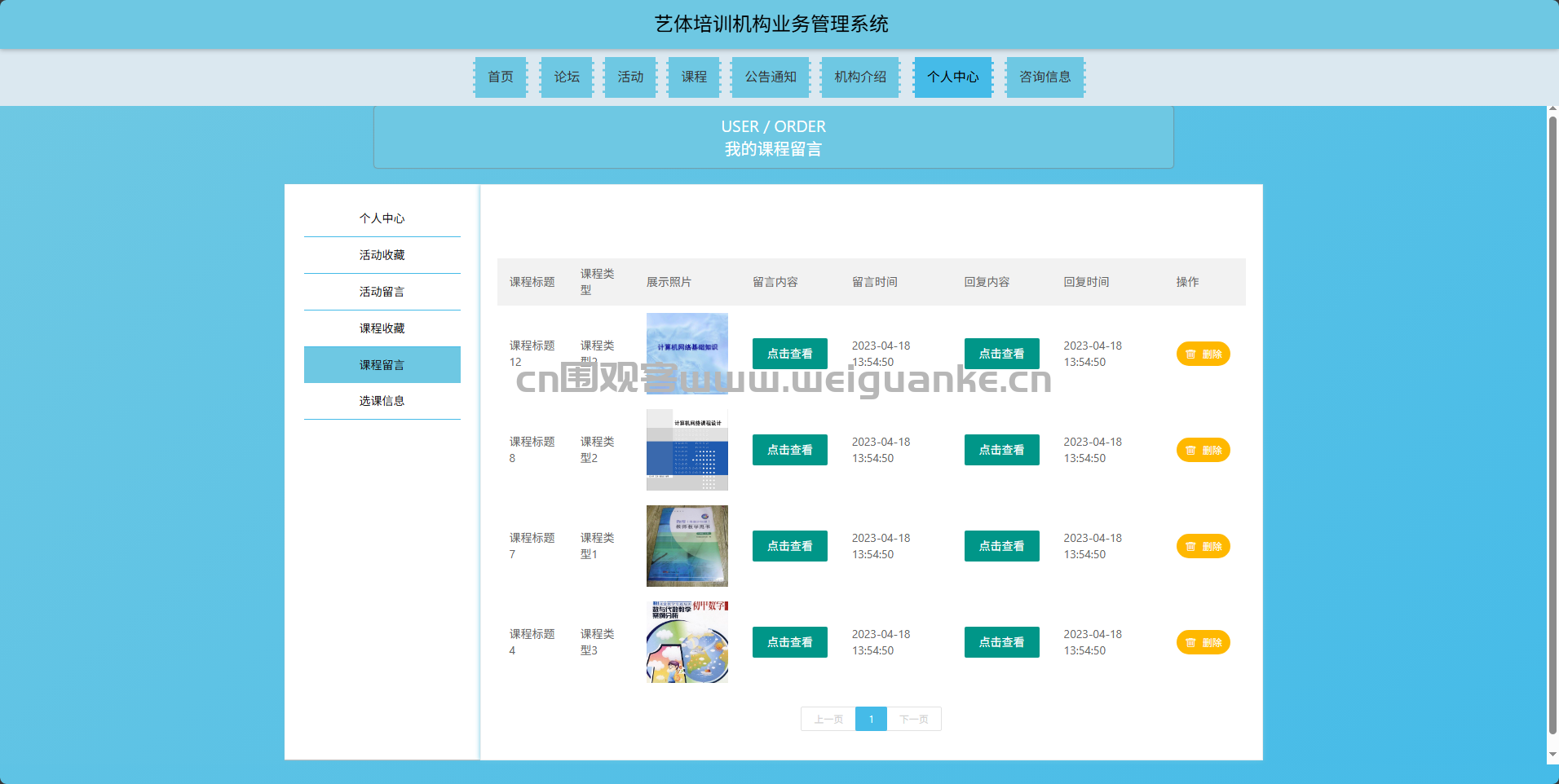
Task: View 回复内容 for 课程标题8
Action: point(1002,450)
